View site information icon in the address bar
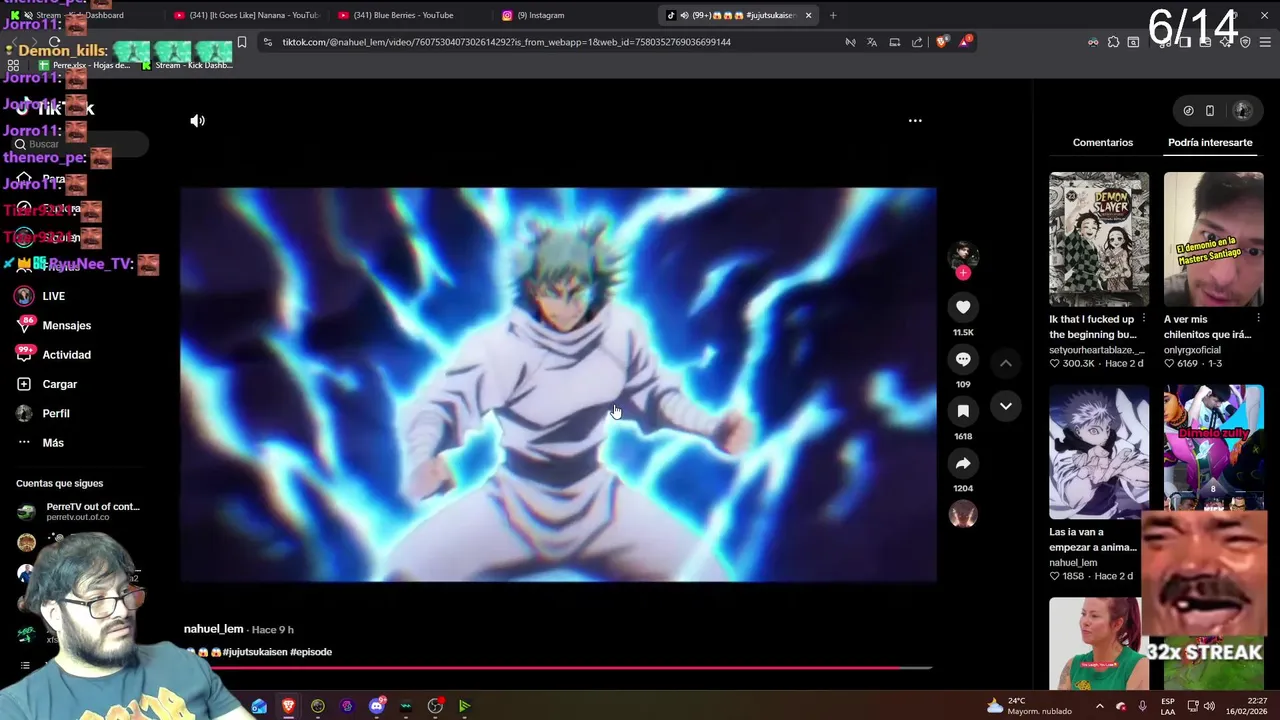 267,42
